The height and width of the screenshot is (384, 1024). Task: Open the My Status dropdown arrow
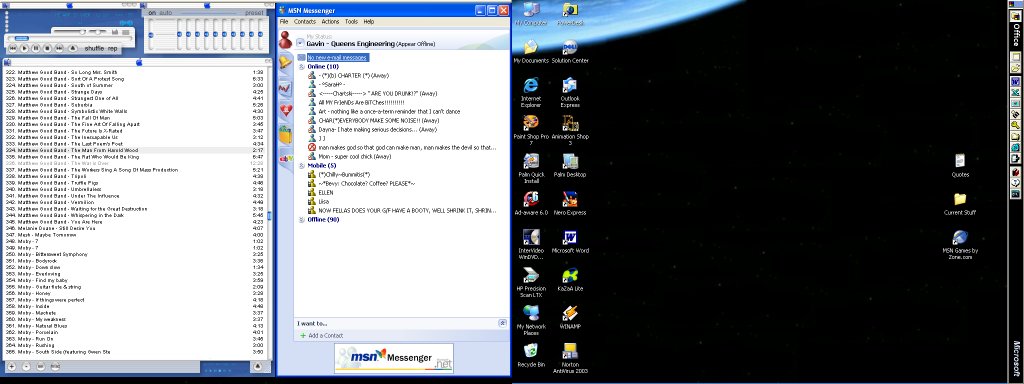coord(299,43)
